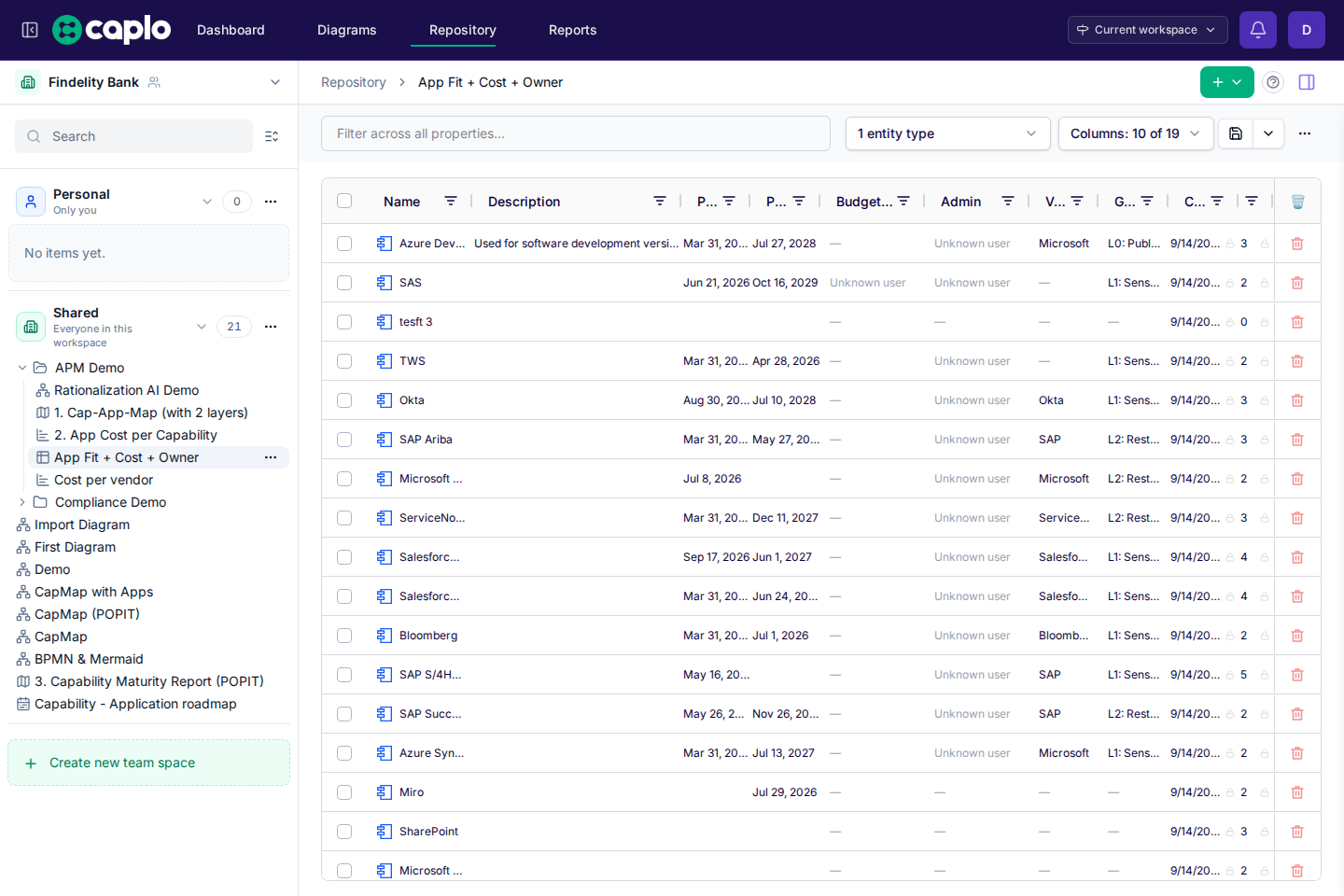This screenshot has height=896, width=1344.
Task: Check the tesft 3 row checkbox
Action: coord(344,322)
